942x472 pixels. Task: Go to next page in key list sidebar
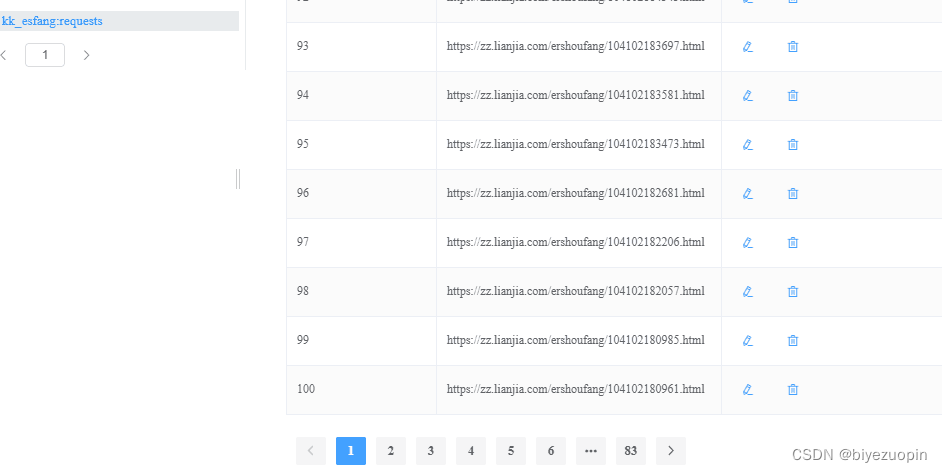(87, 55)
